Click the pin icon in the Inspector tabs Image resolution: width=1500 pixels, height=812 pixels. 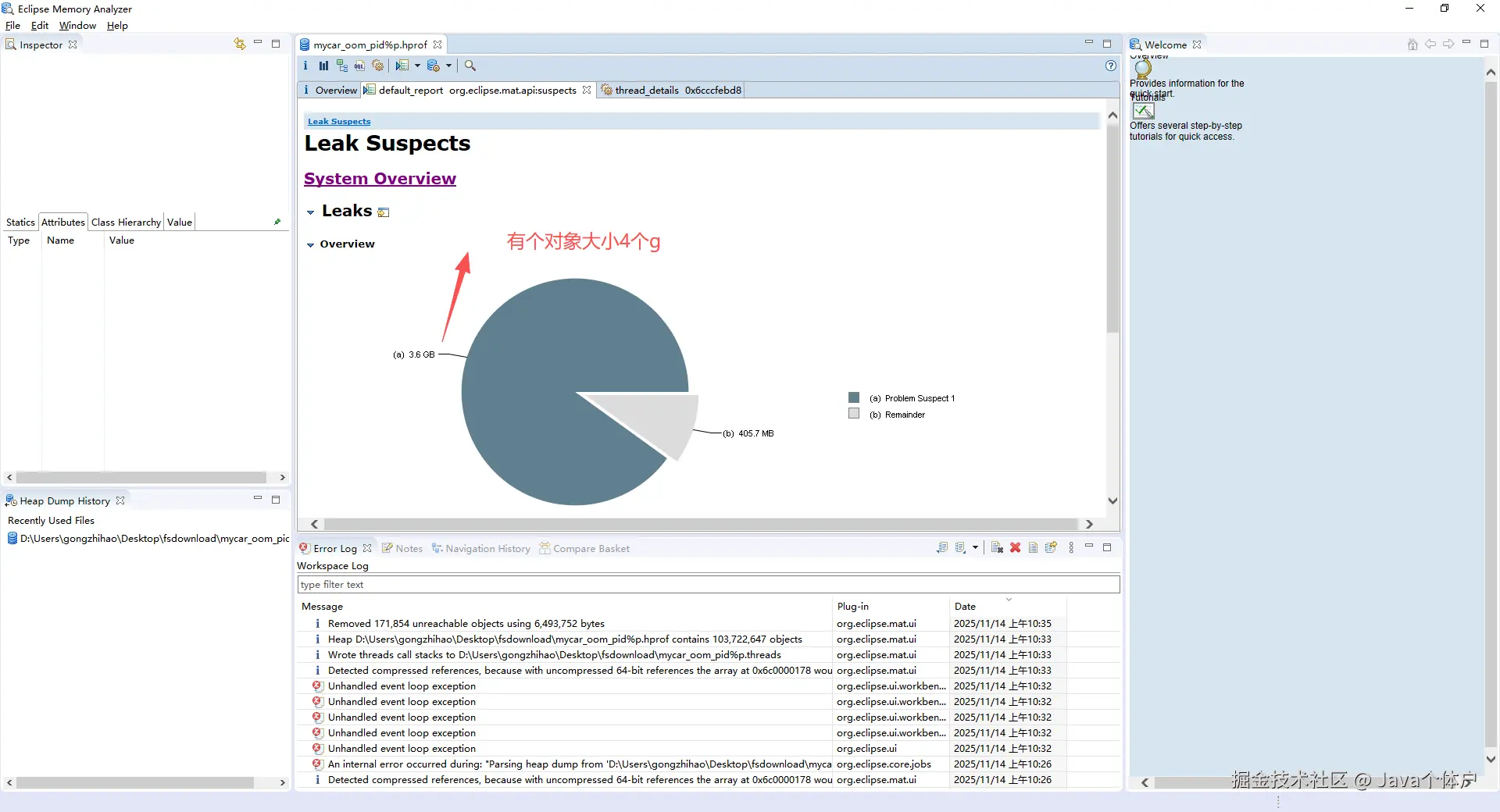click(x=277, y=223)
